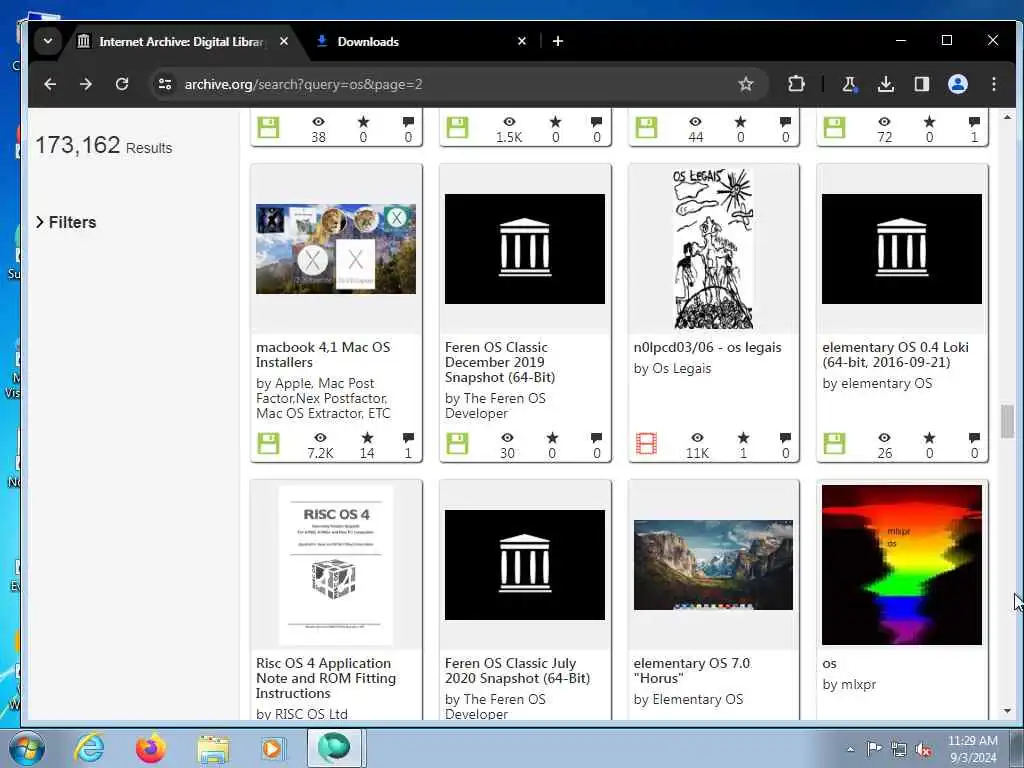Open the tab search dropdown arrow

click(48, 41)
